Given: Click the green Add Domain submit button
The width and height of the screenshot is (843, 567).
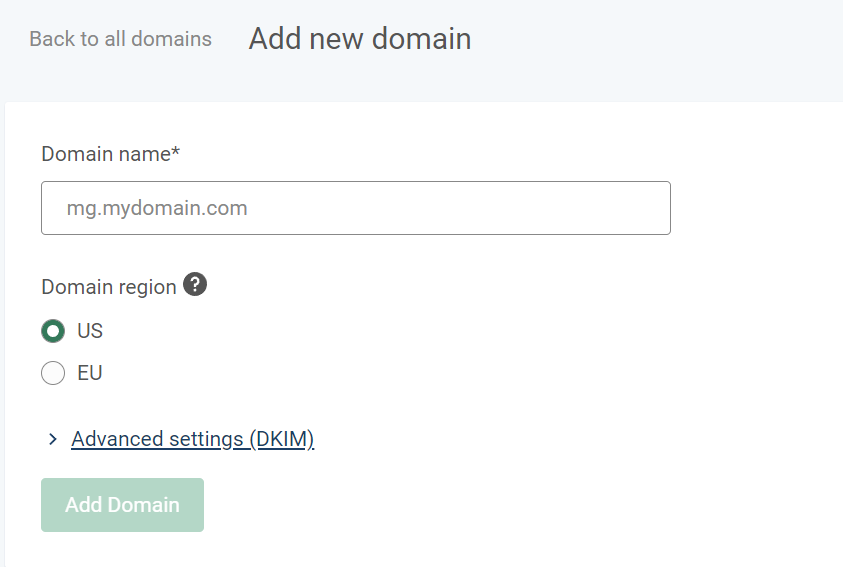Looking at the screenshot, I should 122,505.
